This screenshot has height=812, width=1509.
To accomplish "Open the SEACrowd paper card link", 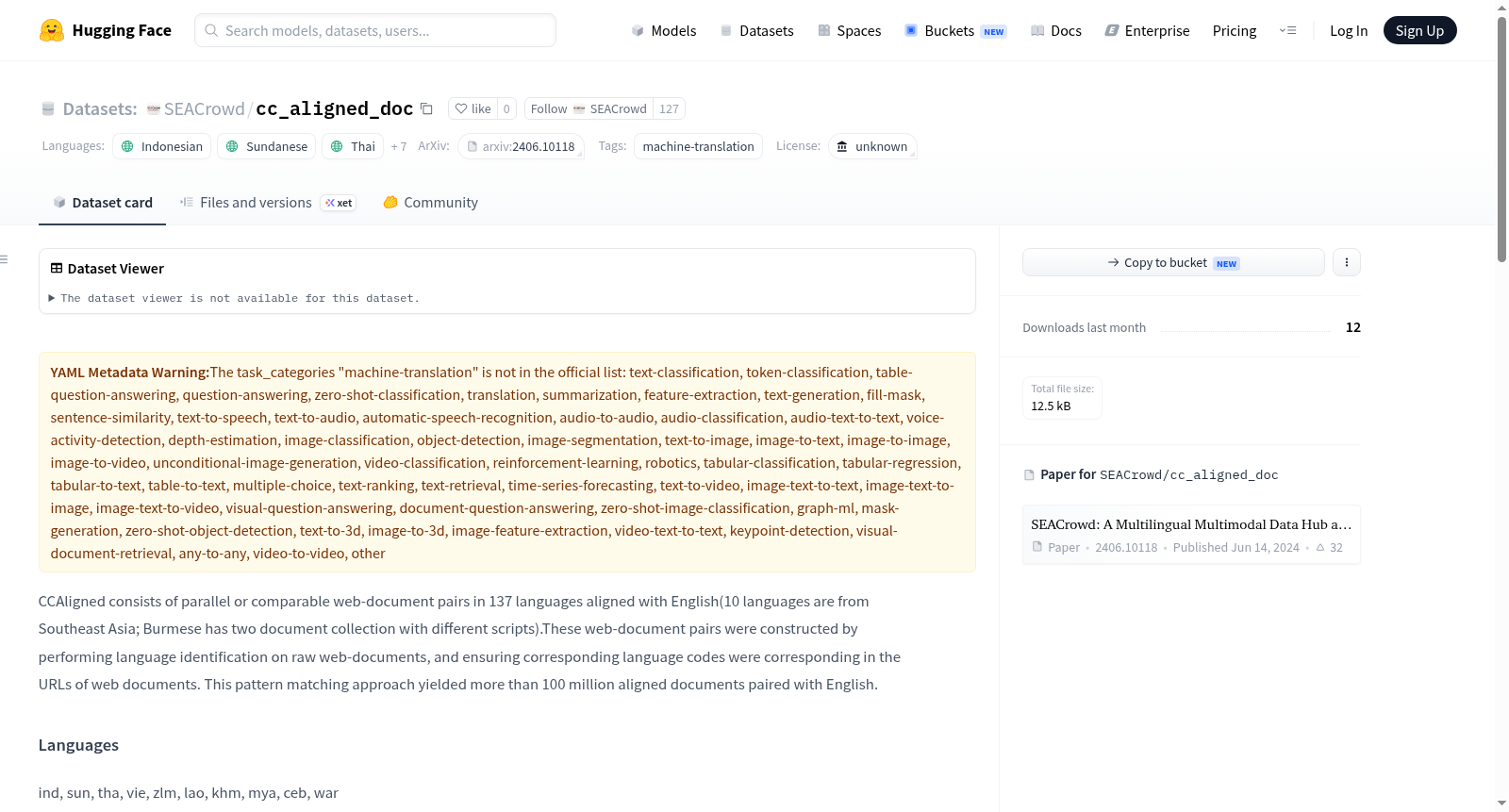I will point(1191,535).
